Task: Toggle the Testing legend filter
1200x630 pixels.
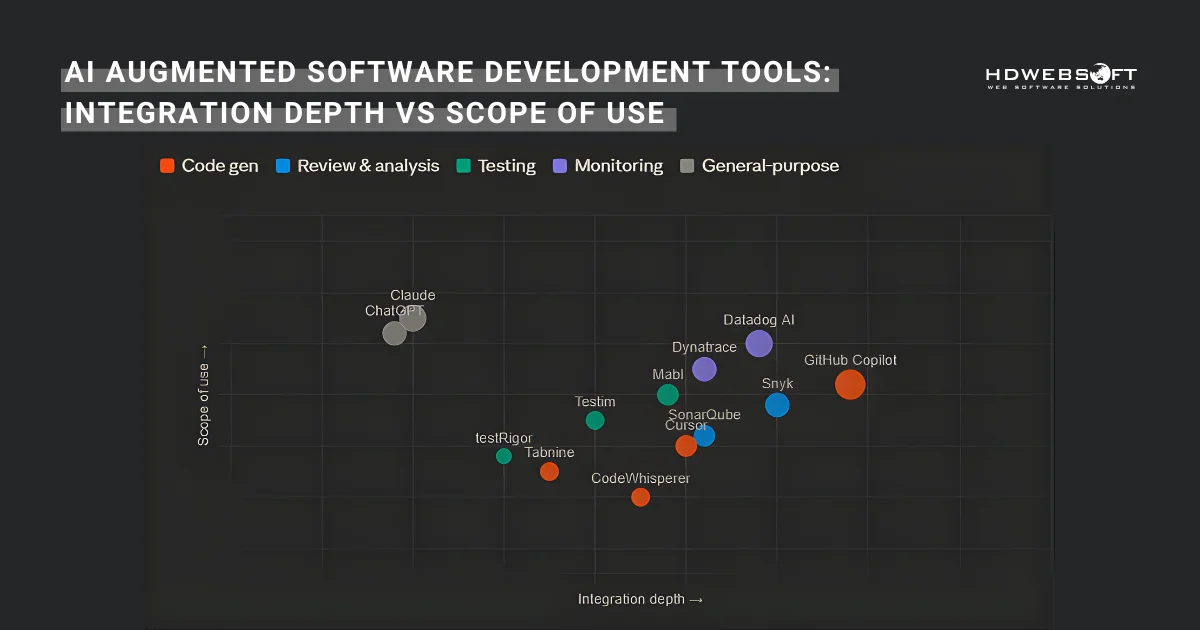Action: tap(496, 165)
